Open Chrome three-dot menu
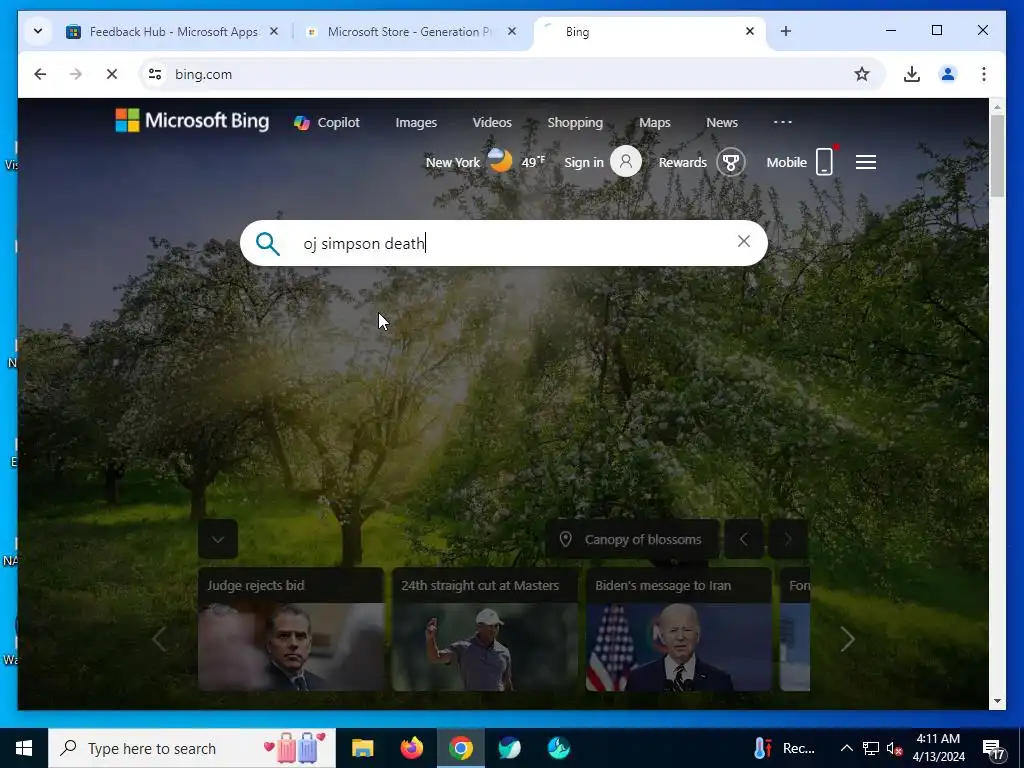The height and width of the screenshot is (768, 1024). (x=984, y=74)
